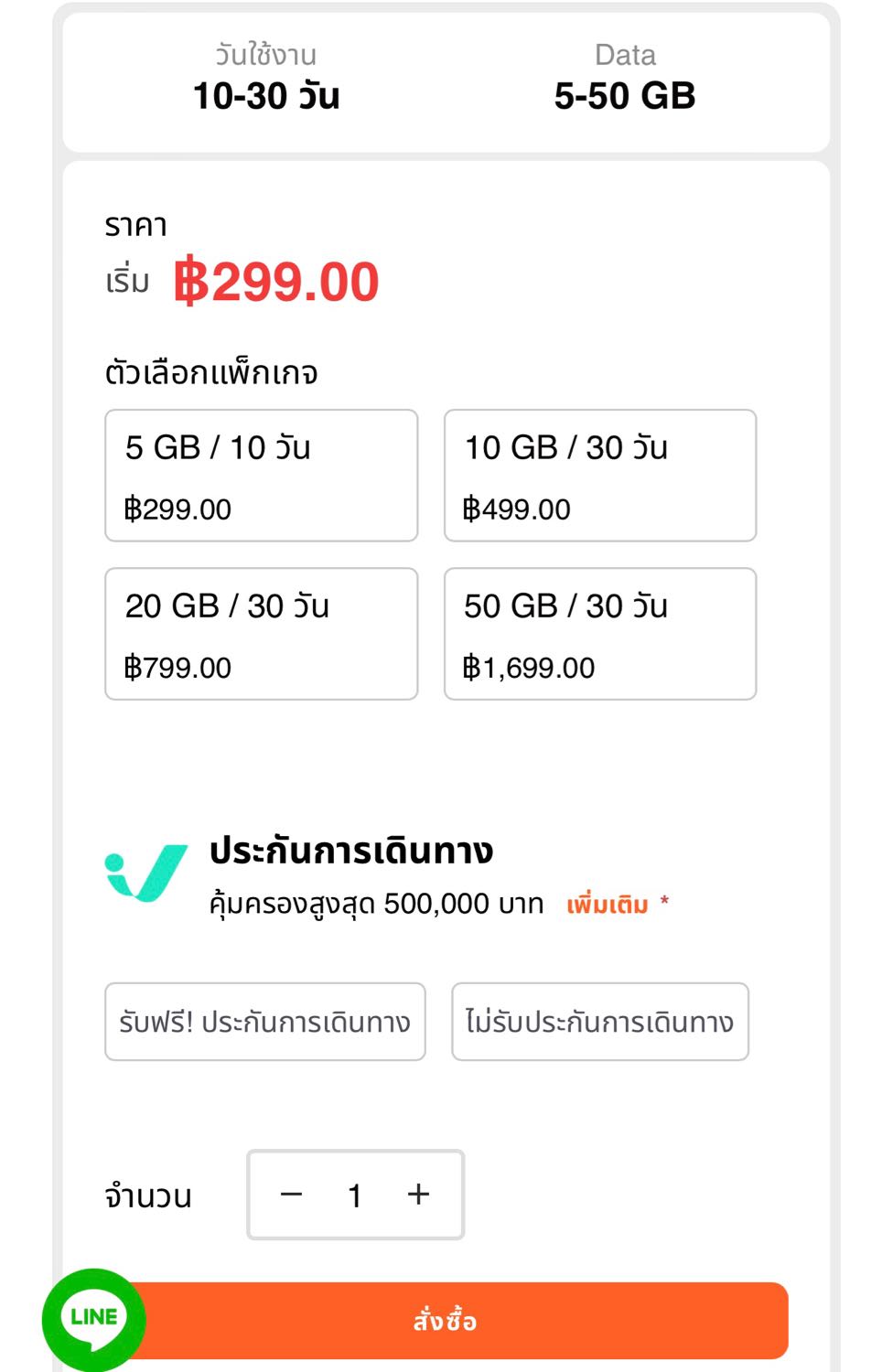The height and width of the screenshot is (1372, 893).
Task: Open the เพิ่มเติม insurance details link
Action: pyautogui.click(x=608, y=905)
